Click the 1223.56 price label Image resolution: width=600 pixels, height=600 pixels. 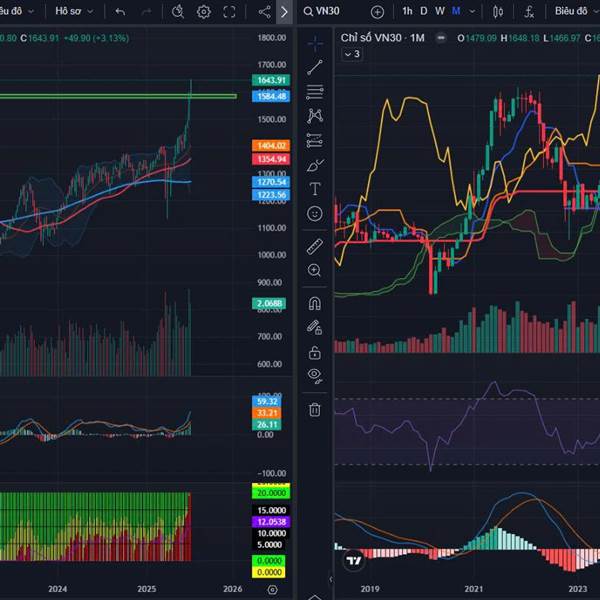271,195
